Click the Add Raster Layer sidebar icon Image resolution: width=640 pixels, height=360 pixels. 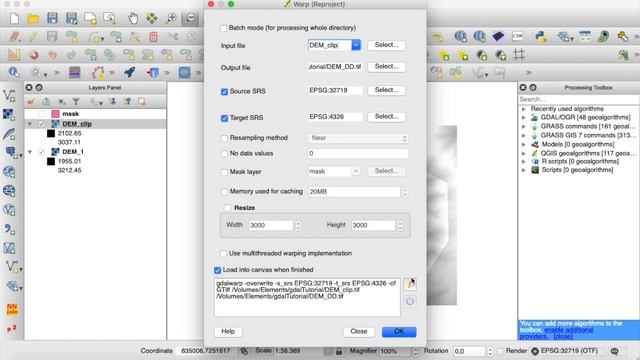point(9,115)
